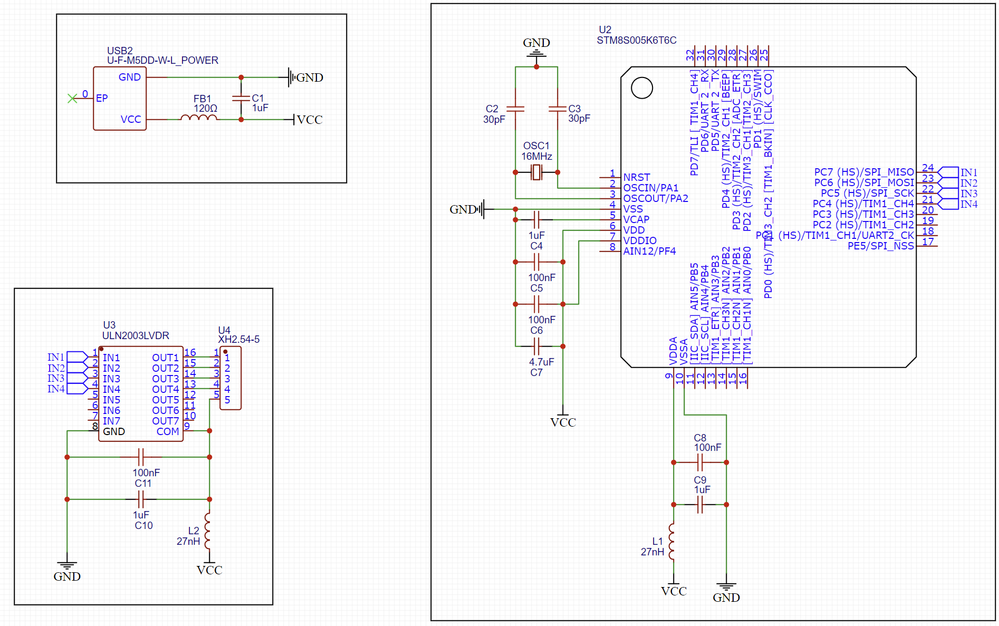Image resolution: width=999 pixels, height=626 pixels.
Task: Click the PC7 (HS)/SPI_MISO pin label
Action: [864, 173]
